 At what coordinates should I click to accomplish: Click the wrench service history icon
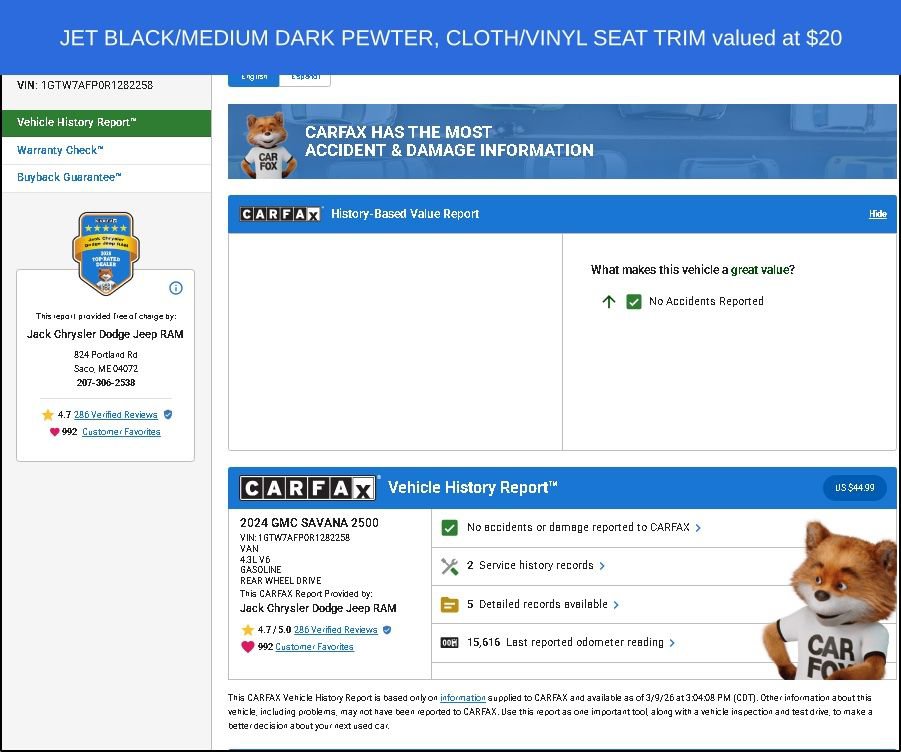[450, 566]
